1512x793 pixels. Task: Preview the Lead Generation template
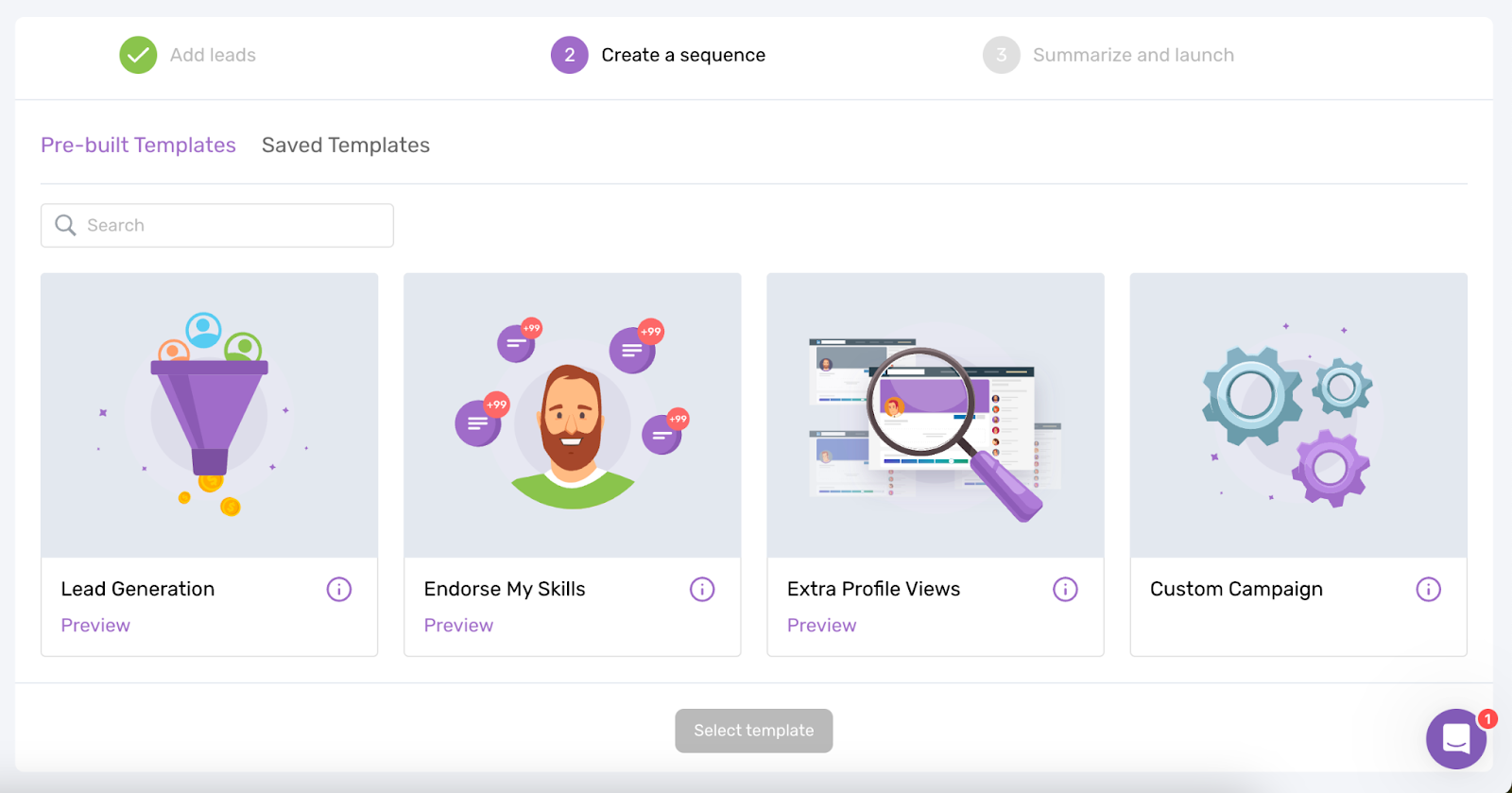95,625
